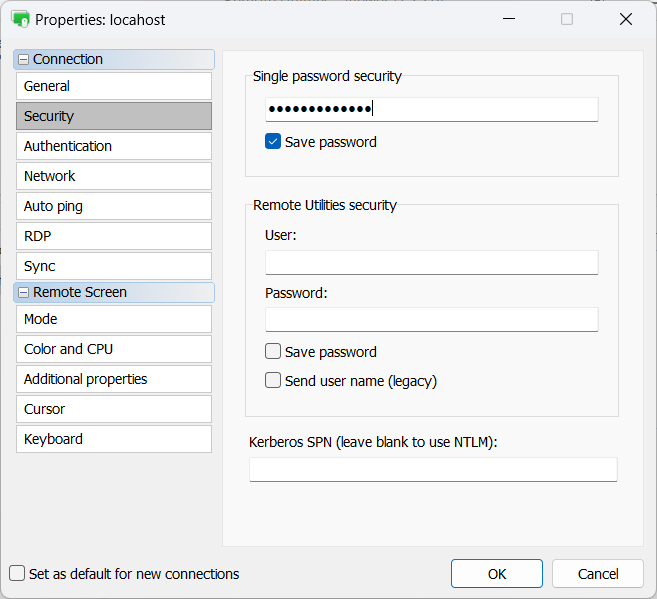Viewport: 657px width, 599px height.
Task: Show Additional properties page
Action: click(x=113, y=379)
